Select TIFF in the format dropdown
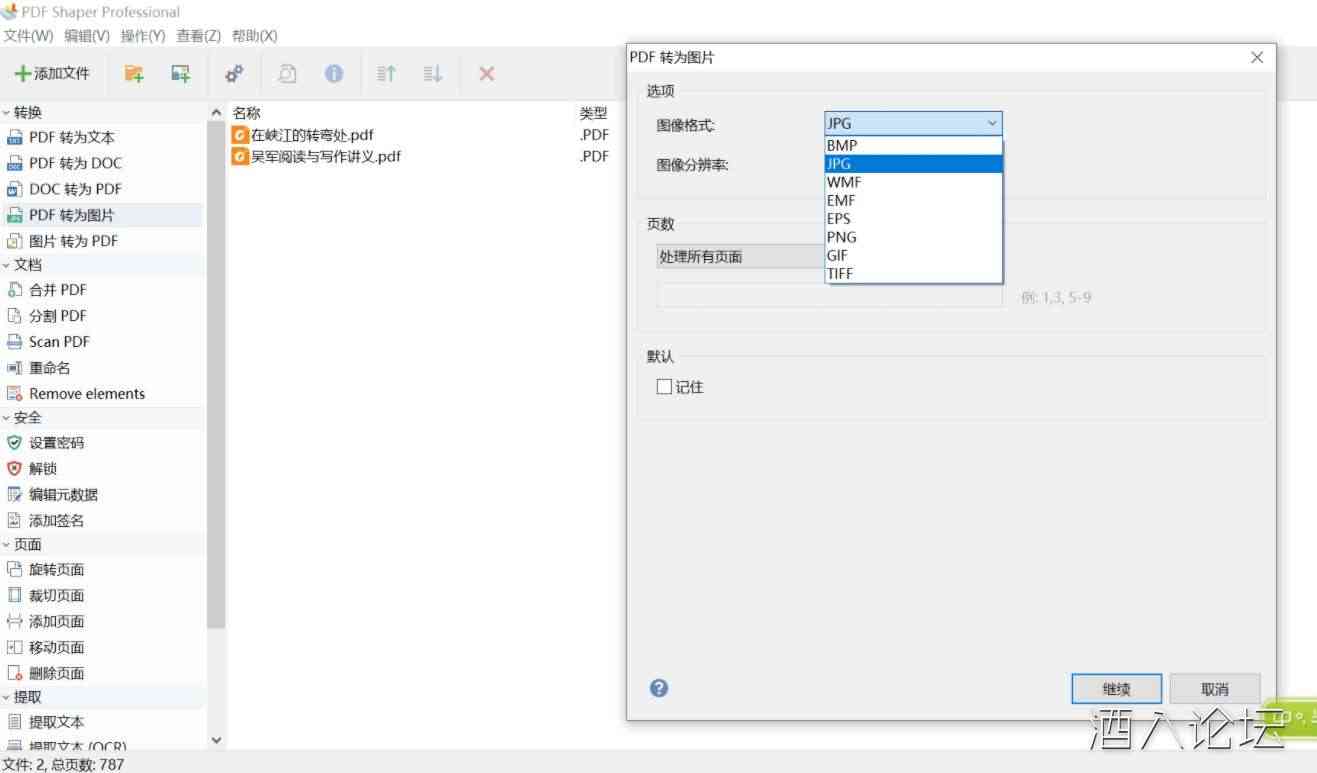Viewport: 1317px width, 773px height. coord(840,273)
